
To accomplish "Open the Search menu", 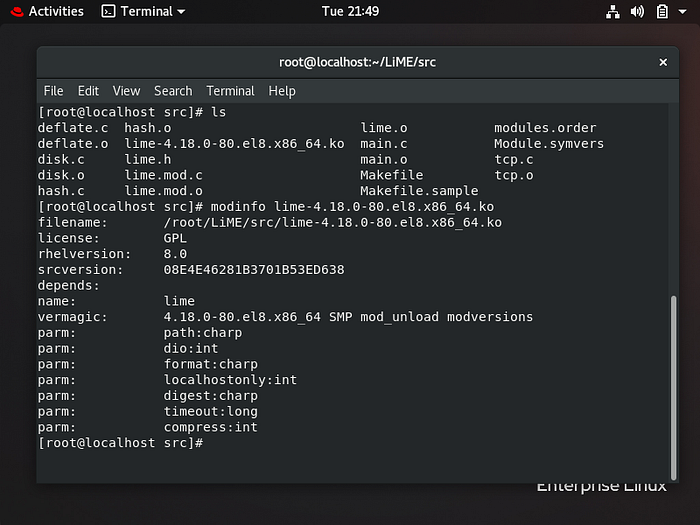I will pyautogui.click(x=173, y=91).
